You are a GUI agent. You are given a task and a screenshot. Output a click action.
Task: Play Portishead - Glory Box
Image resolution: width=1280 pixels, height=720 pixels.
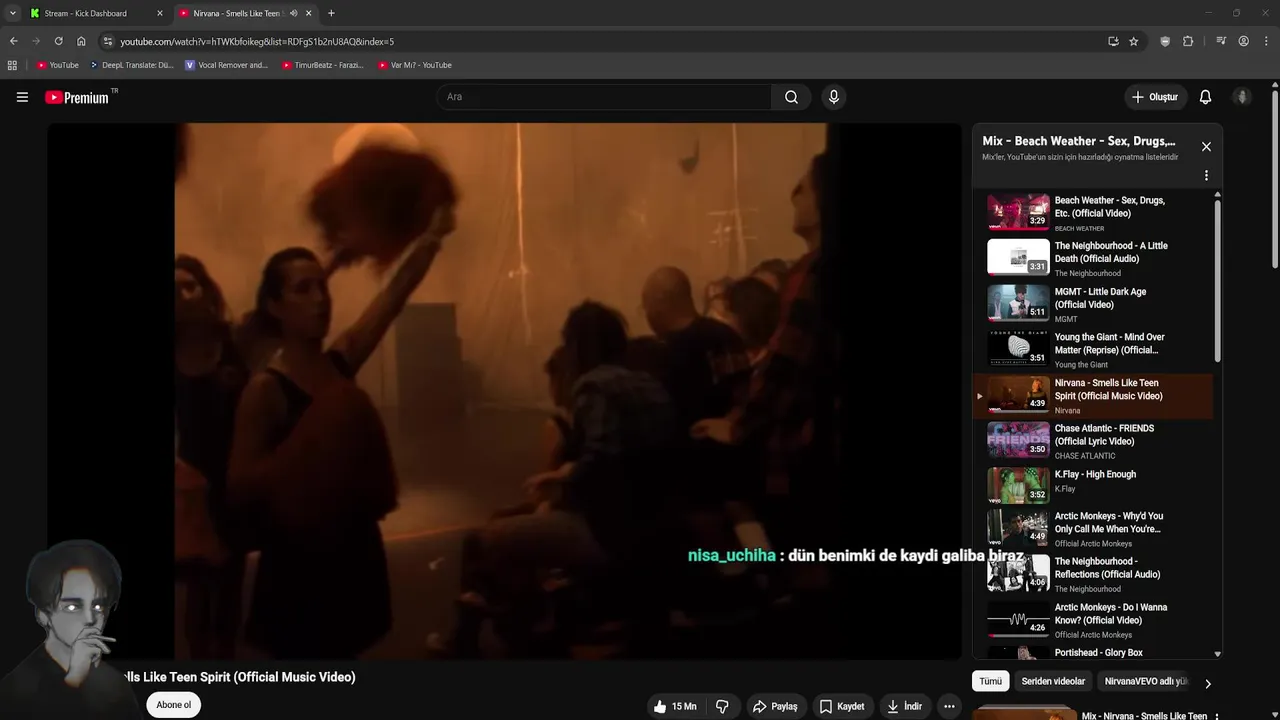coord(1094,652)
